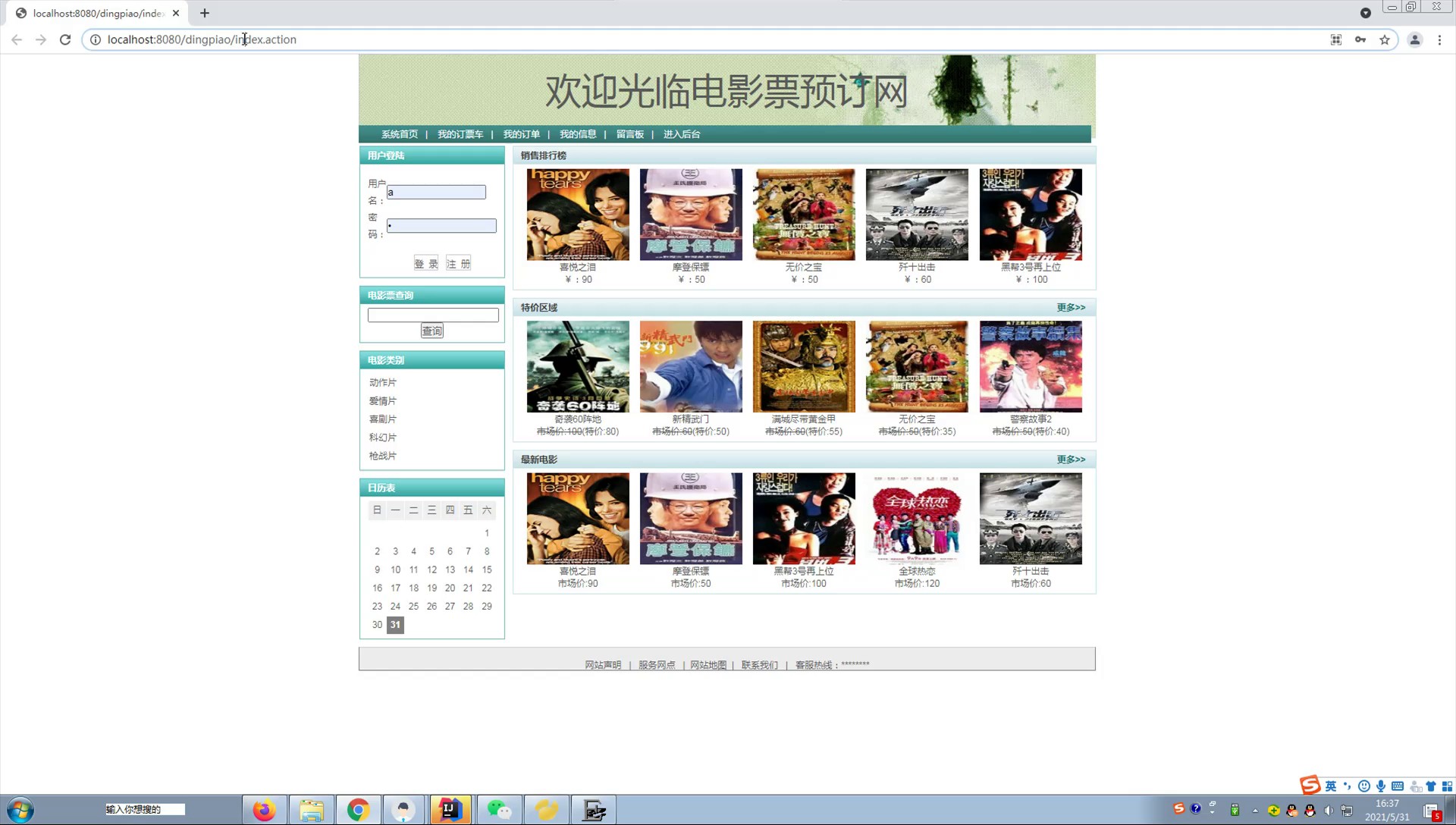Click 联系我们 in the footer
Viewport: 1456px width, 825px height.
coord(760,665)
